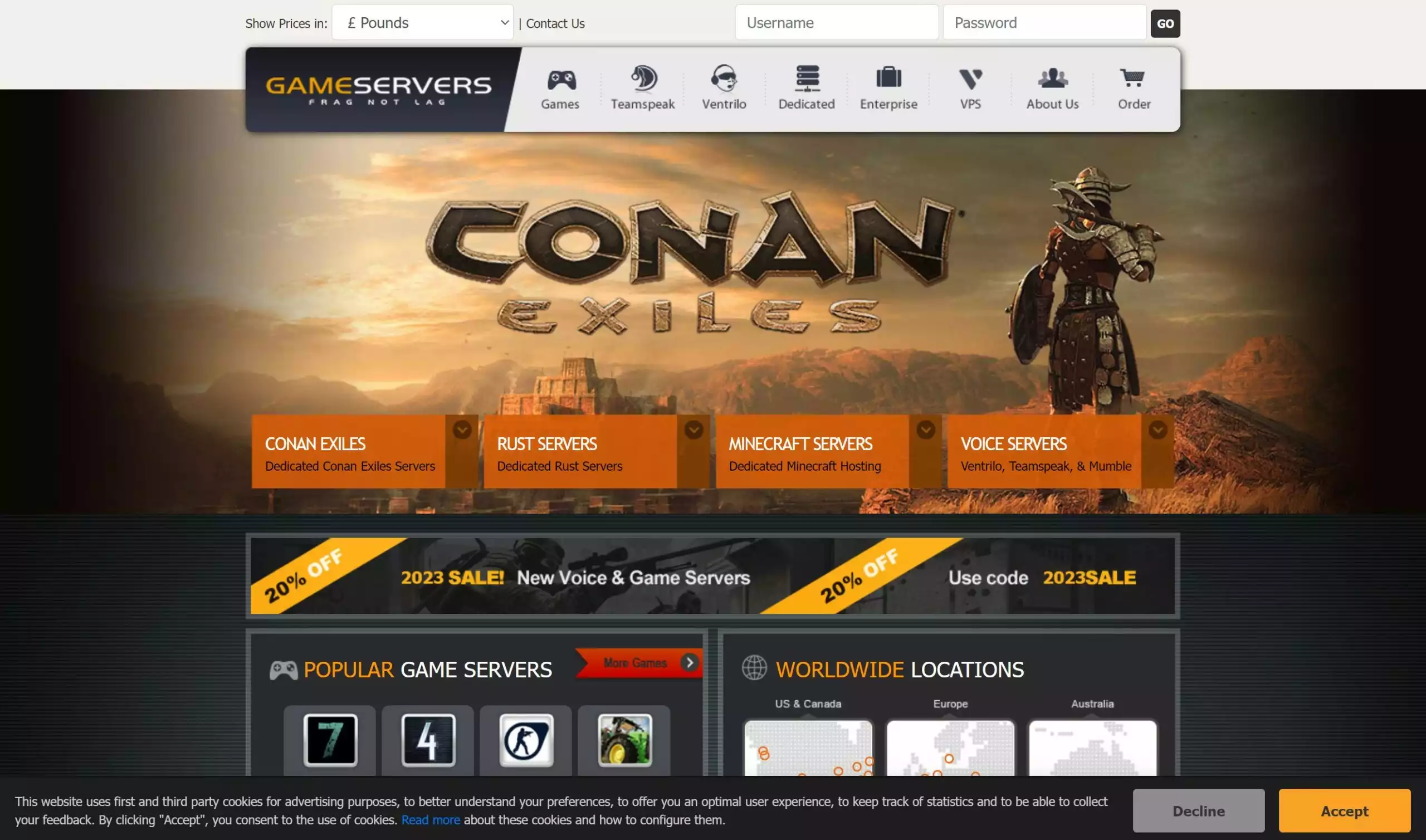
Task: Click the GO login button
Action: click(1165, 23)
